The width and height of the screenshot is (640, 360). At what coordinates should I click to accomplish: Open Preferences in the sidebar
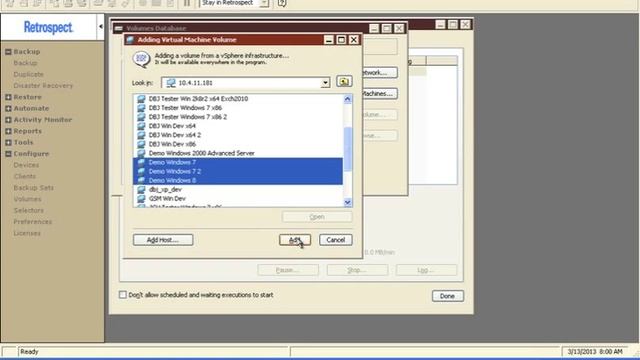(33, 222)
